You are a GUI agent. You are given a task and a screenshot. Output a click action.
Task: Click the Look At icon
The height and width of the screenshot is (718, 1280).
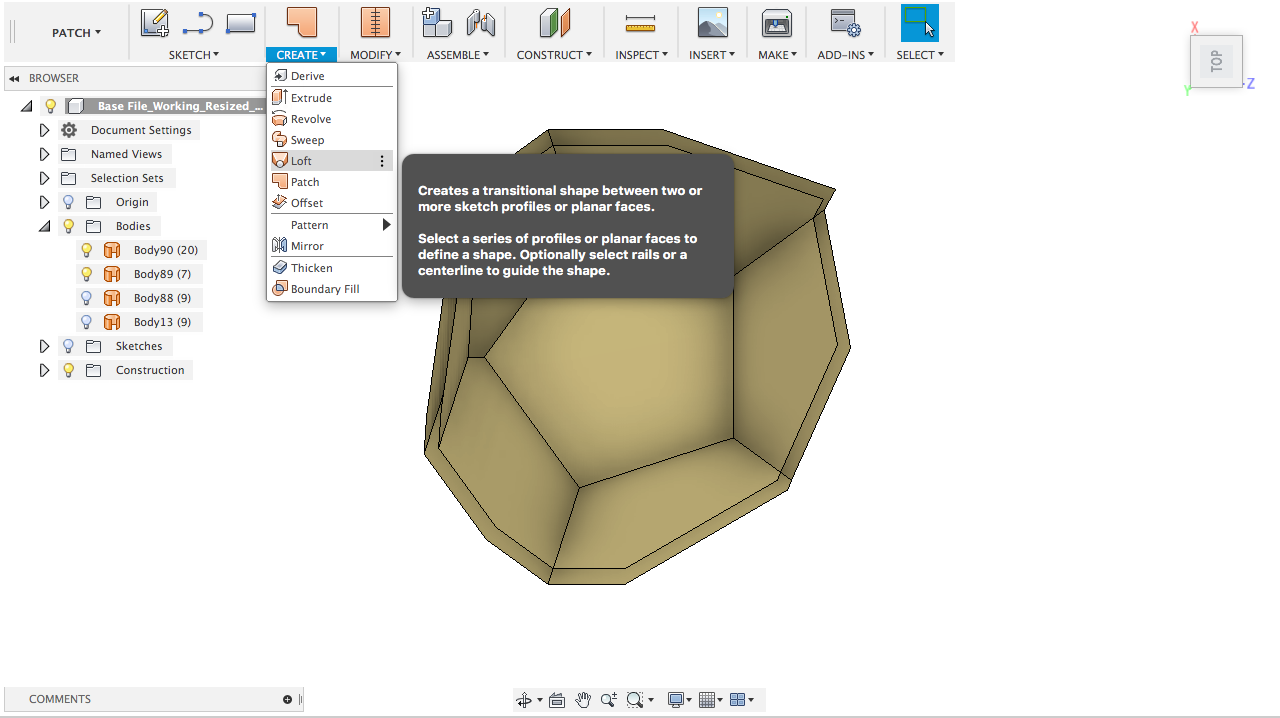point(557,700)
